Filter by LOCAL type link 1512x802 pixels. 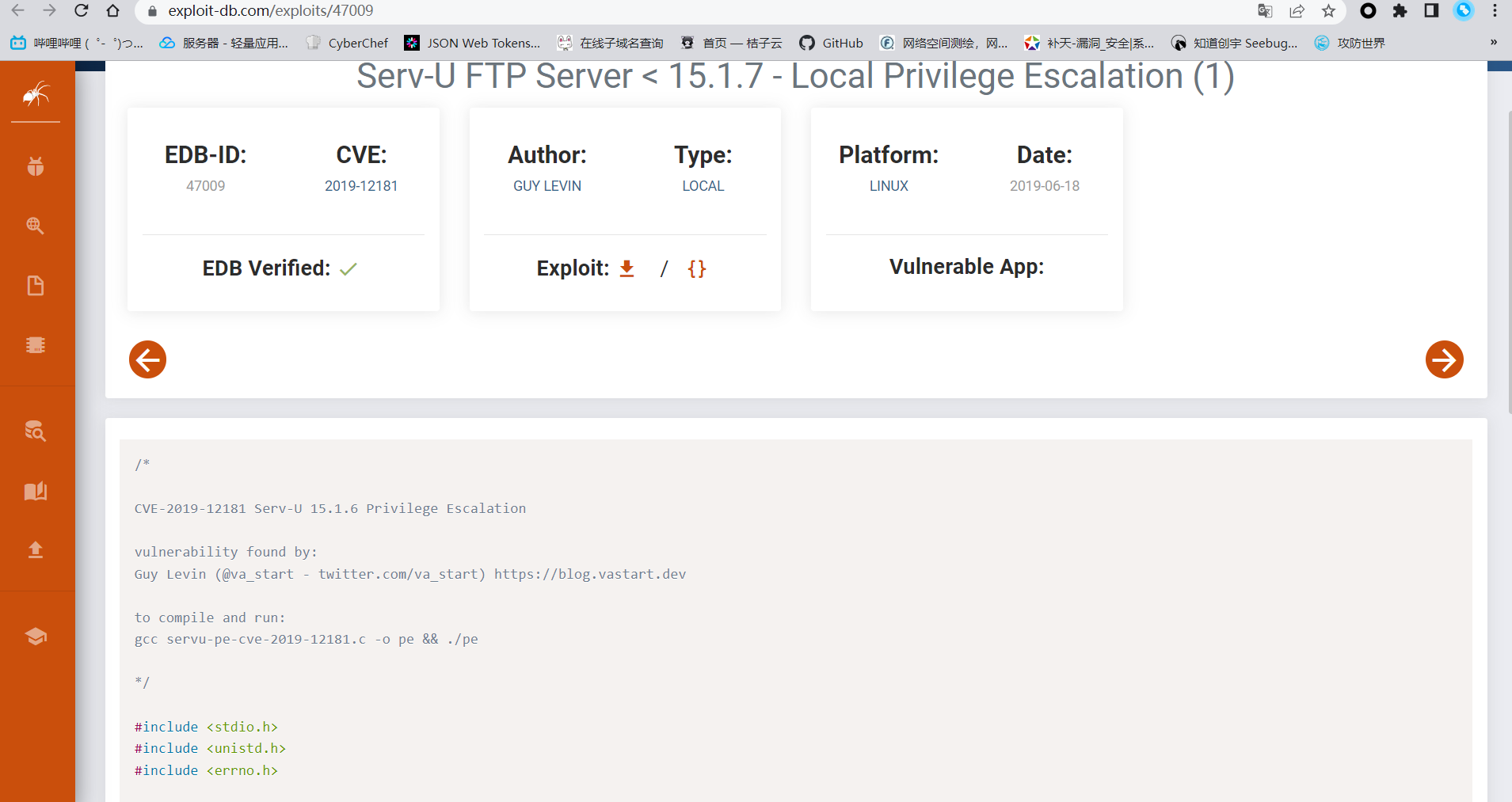click(703, 186)
